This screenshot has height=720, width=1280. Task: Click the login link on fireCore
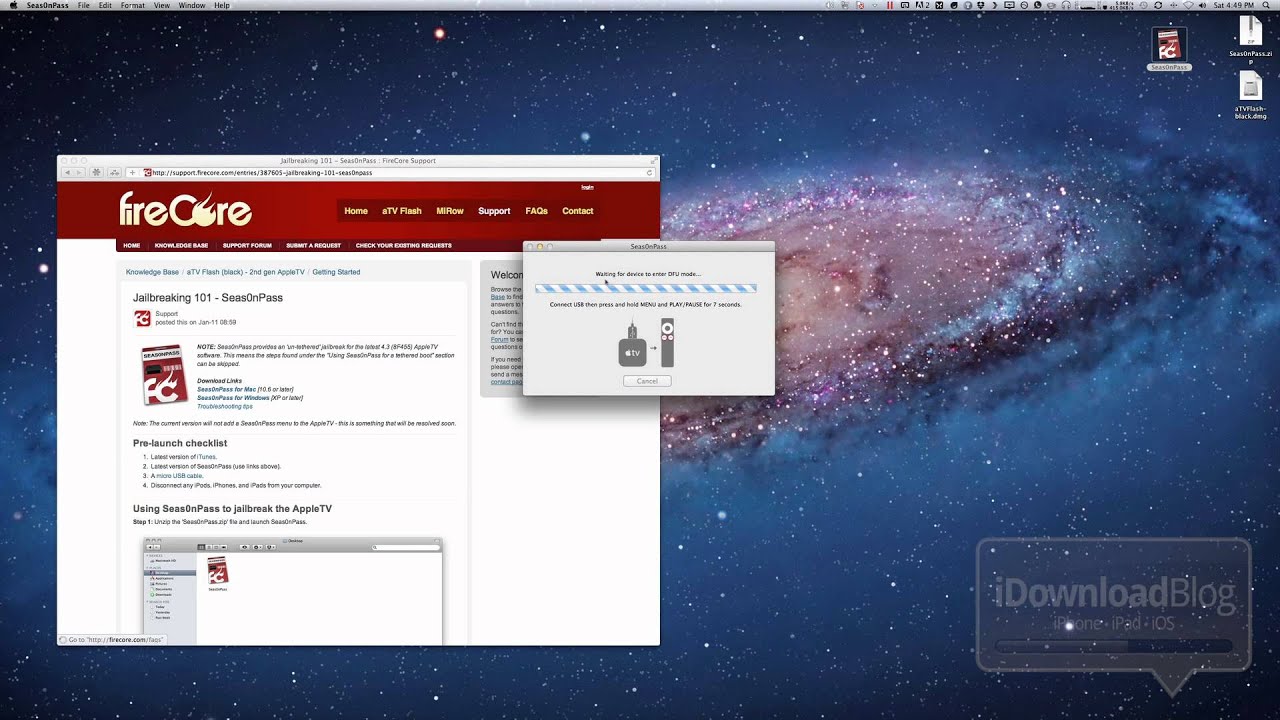587,187
